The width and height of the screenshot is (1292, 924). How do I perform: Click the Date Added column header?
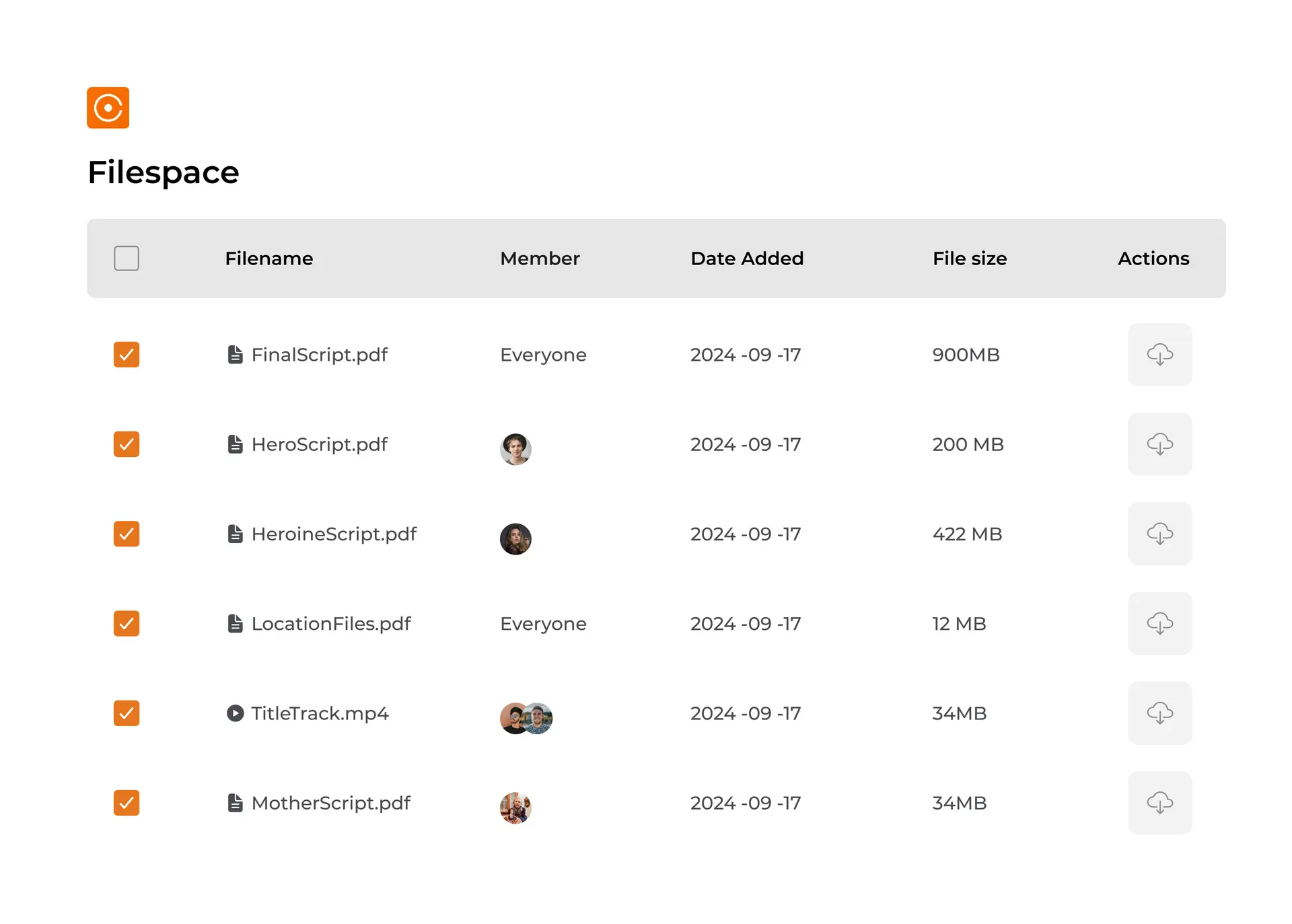pyautogui.click(x=747, y=258)
